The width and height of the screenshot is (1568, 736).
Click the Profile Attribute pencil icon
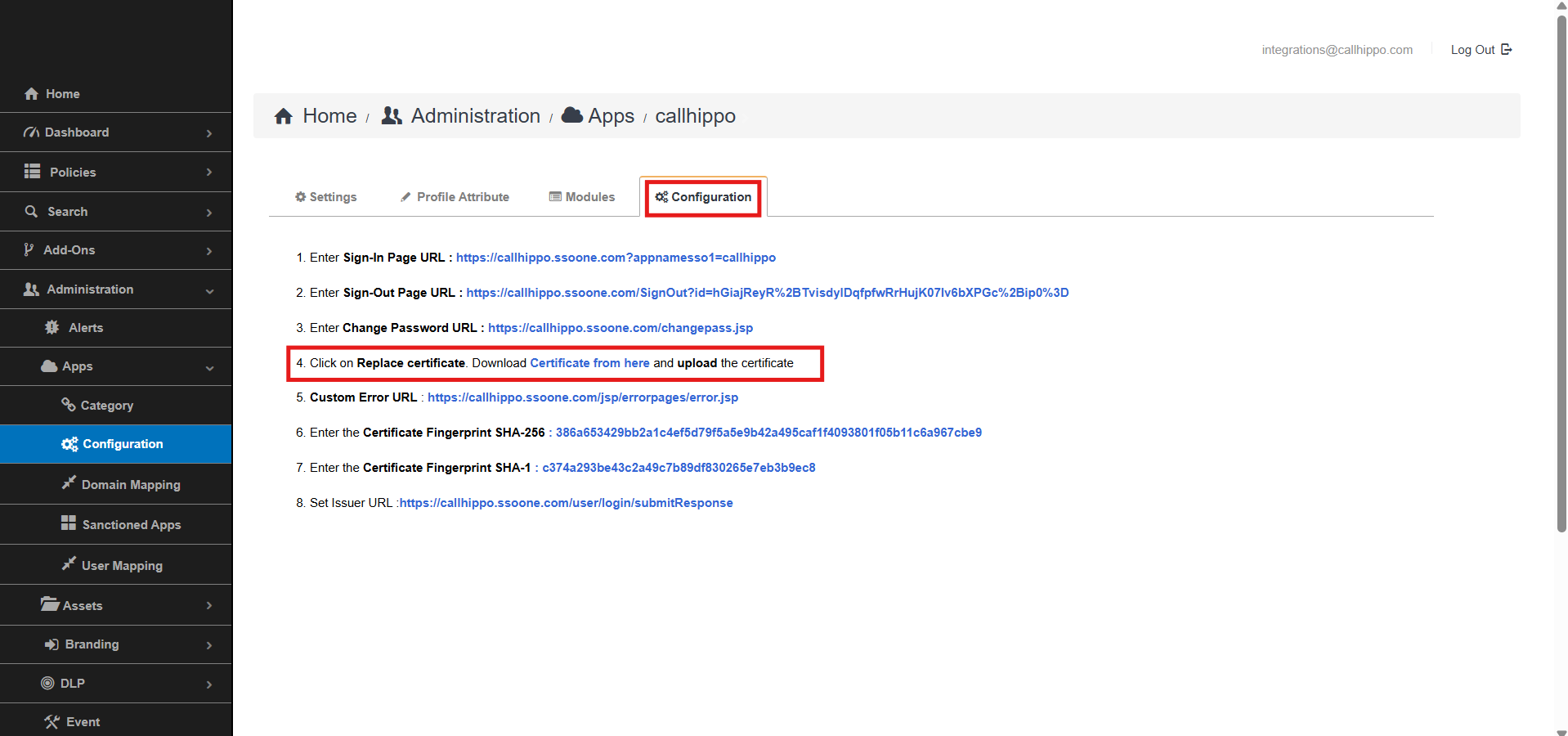405,197
